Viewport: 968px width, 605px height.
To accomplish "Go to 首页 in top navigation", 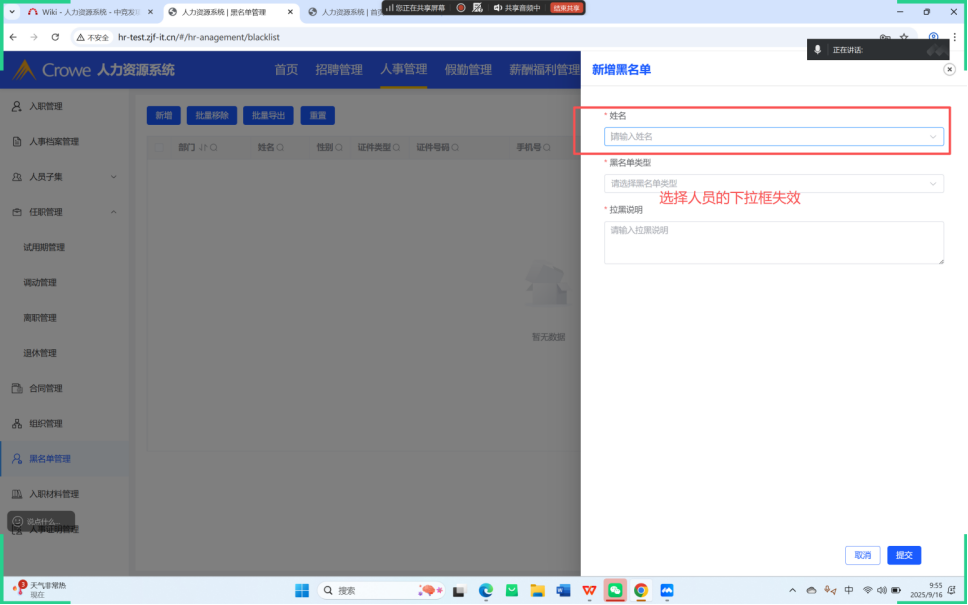I will coord(286,69).
